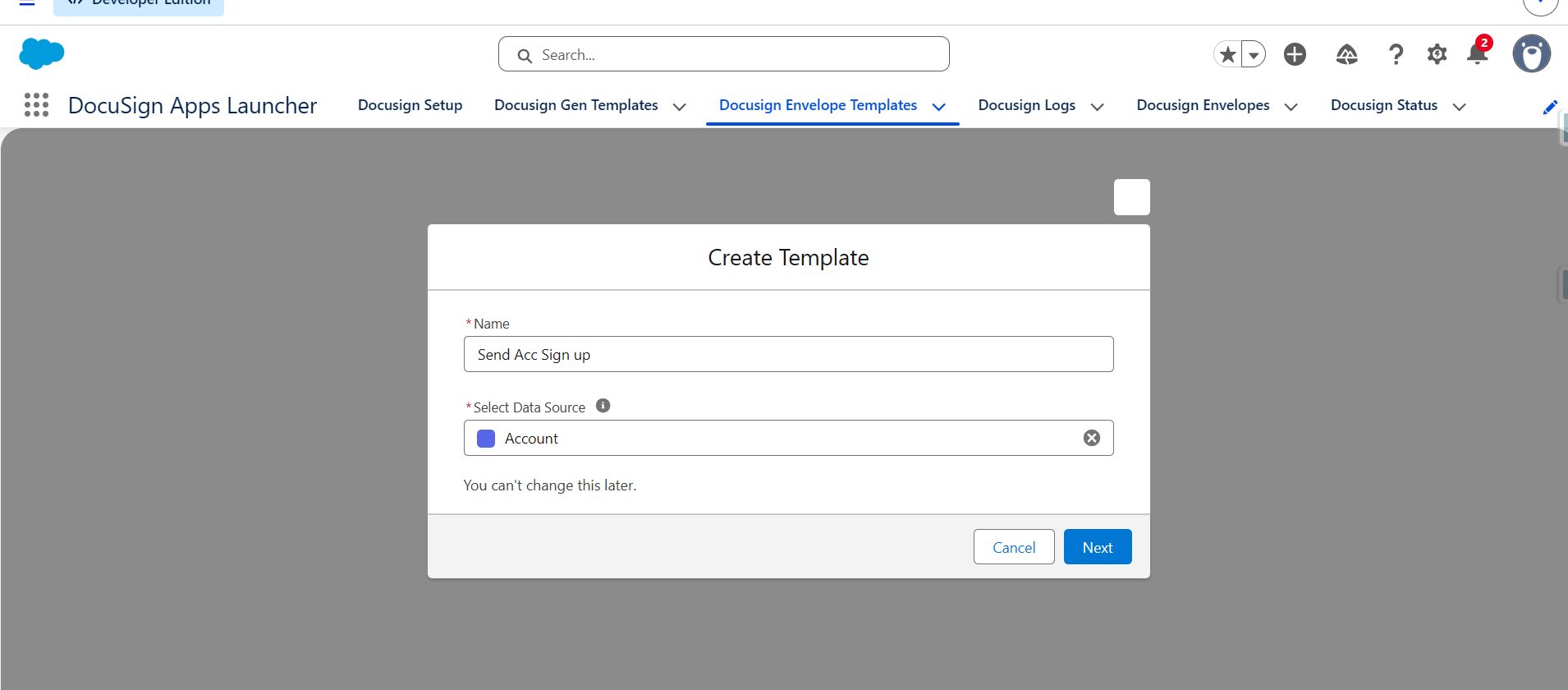Click the DocuSign Apps Launcher title

pyautogui.click(x=192, y=105)
